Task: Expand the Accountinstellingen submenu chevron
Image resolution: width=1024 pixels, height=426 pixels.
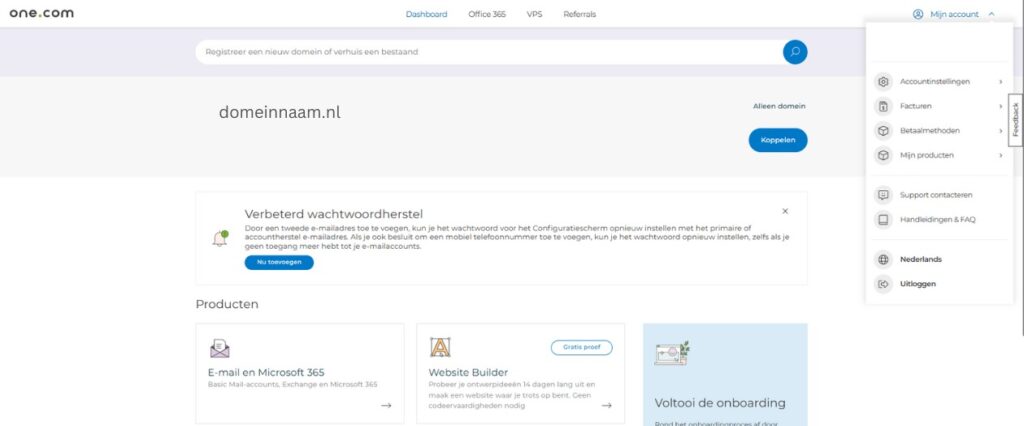Action: tap(1000, 82)
